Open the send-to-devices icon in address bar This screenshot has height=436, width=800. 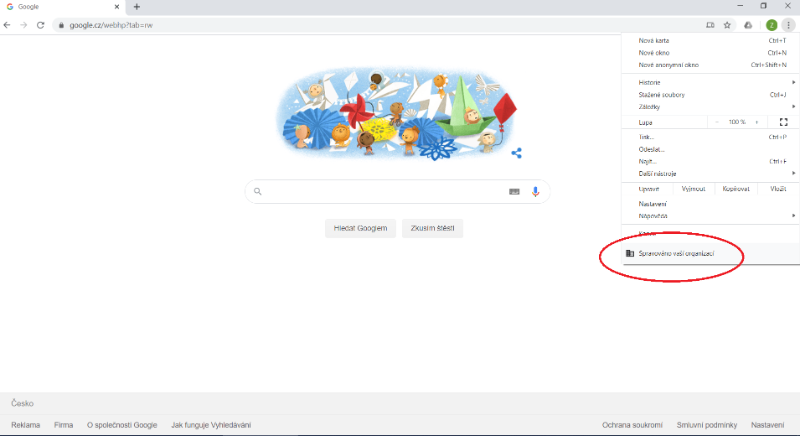click(x=710, y=25)
